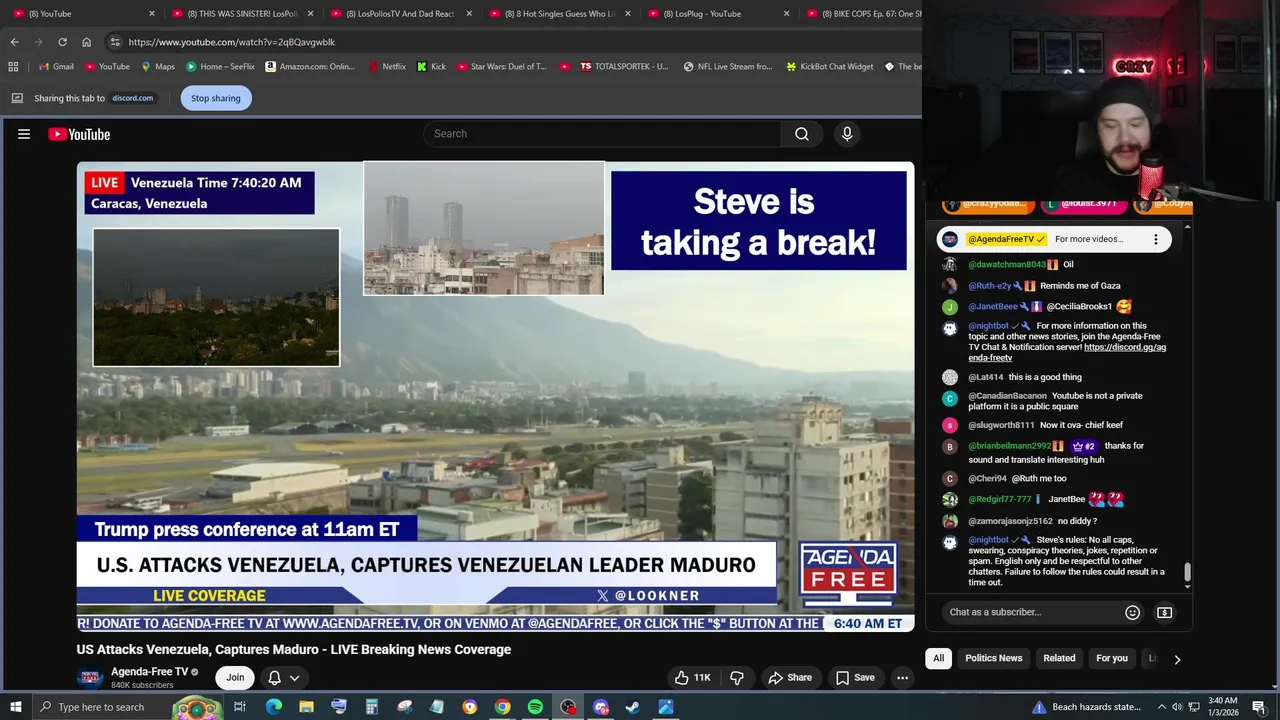The width and height of the screenshot is (1280, 720).
Task: Like the video with thumbs-up 11K
Action: 692,678
